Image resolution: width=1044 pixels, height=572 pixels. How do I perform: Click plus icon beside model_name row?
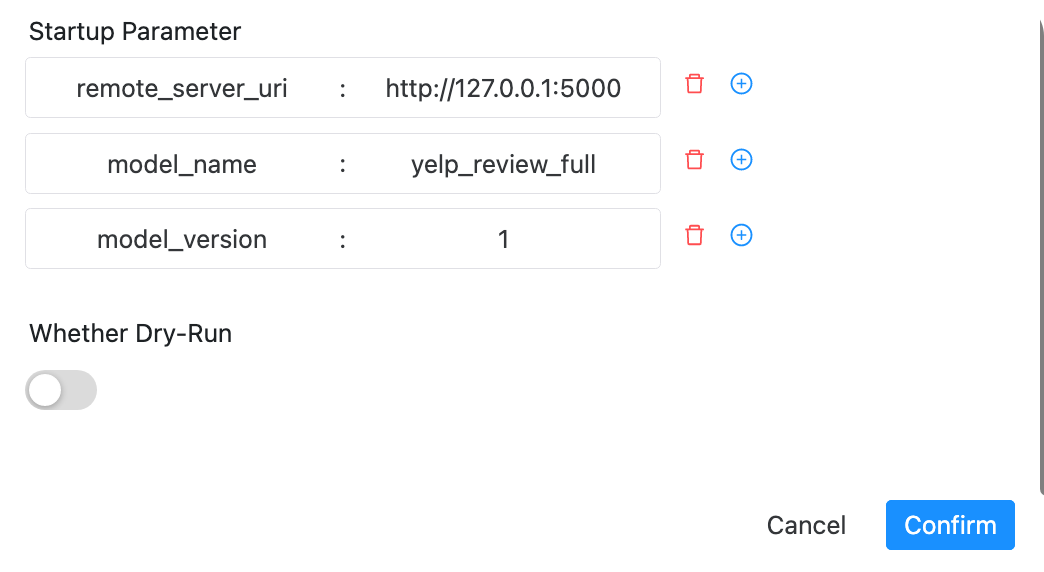click(741, 160)
